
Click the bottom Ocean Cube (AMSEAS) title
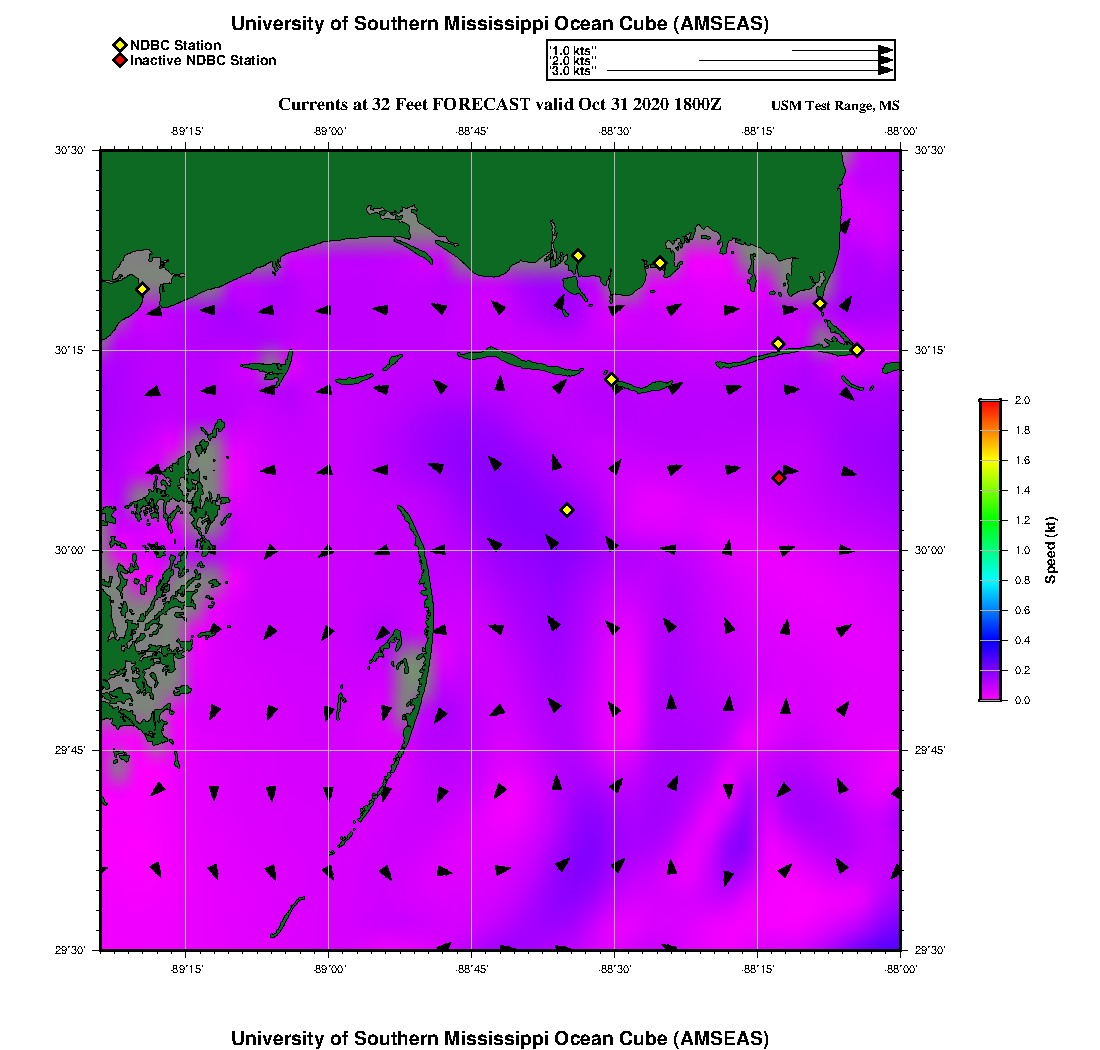(500, 1038)
